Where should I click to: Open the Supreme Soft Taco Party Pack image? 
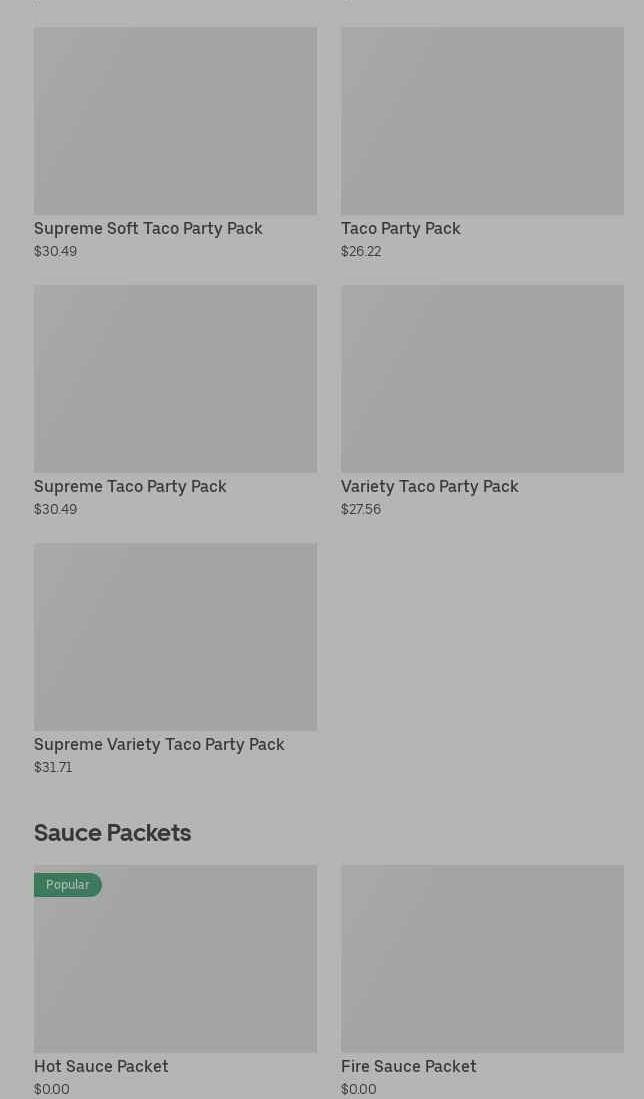point(175,121)
